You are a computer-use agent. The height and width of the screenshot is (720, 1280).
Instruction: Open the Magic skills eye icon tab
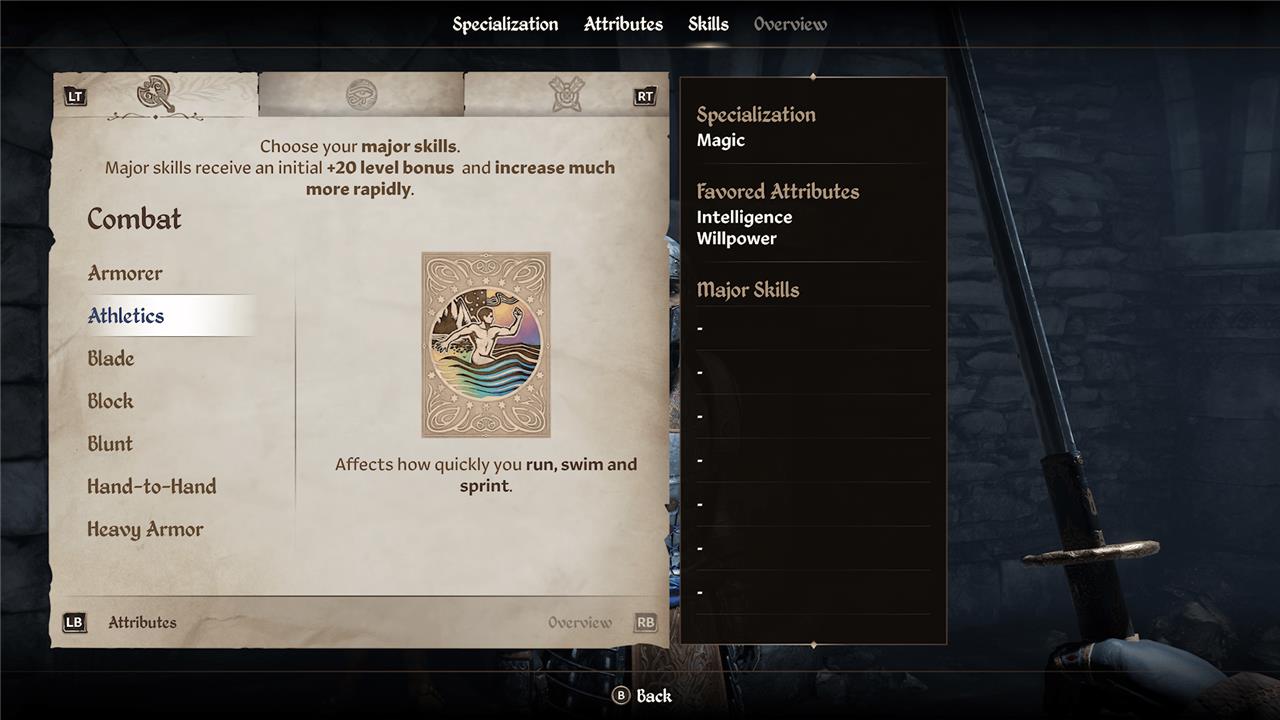pyautogui.click(x=361, y=96)
